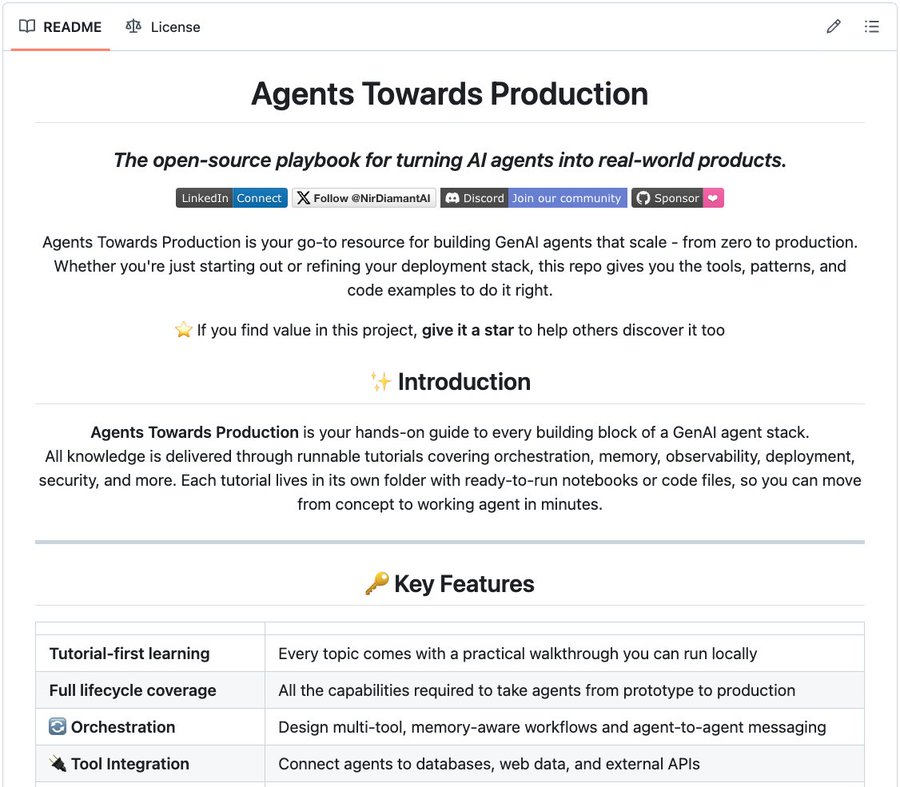900x787 pixels.
Task: Click the sparkles emoji beside Introduction
Action: [380, 381]
